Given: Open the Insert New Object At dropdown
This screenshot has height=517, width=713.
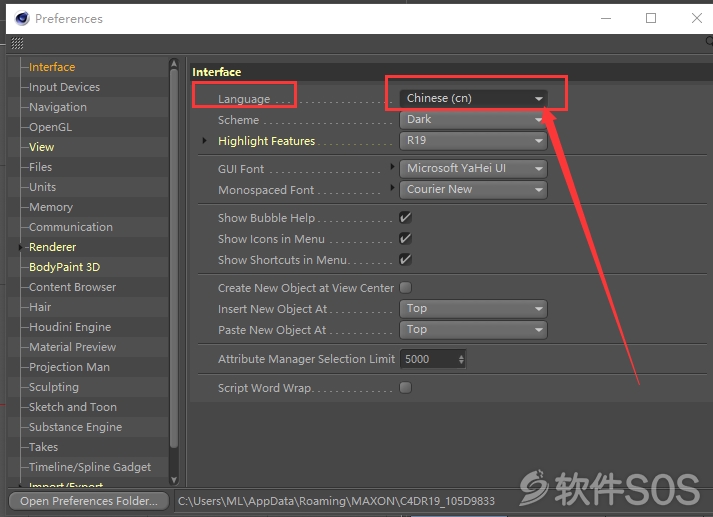Looking at the screenshot, I should [473, 309].
